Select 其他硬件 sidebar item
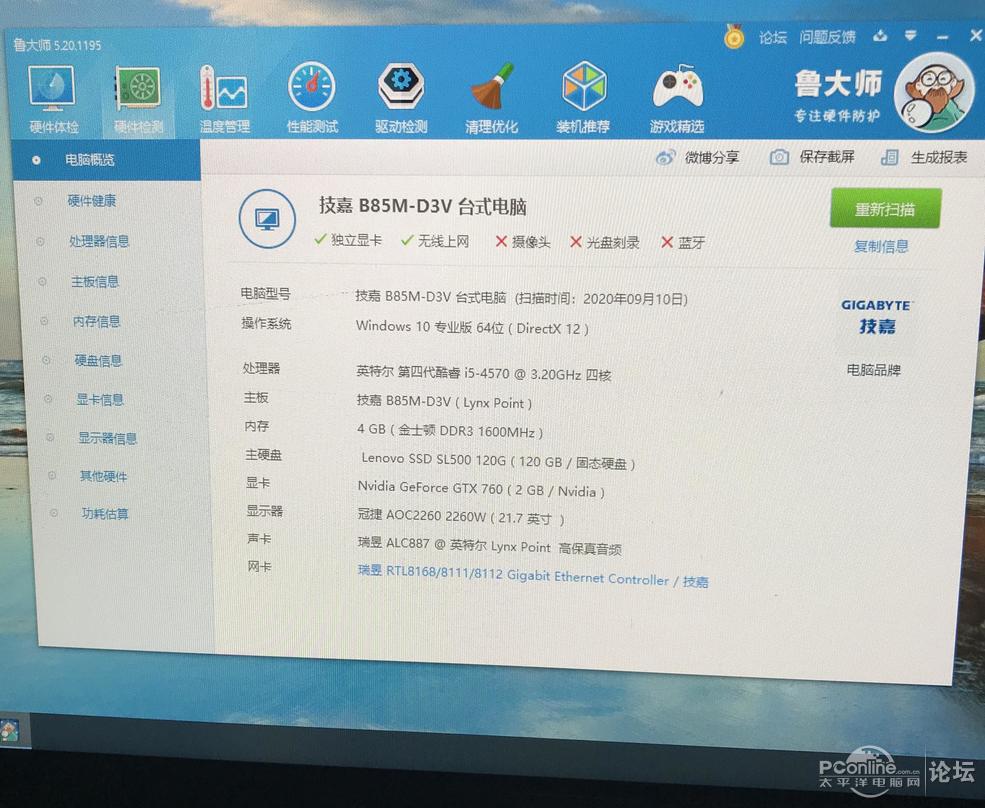This screenshot has width=985, height=808. (103, 476)
